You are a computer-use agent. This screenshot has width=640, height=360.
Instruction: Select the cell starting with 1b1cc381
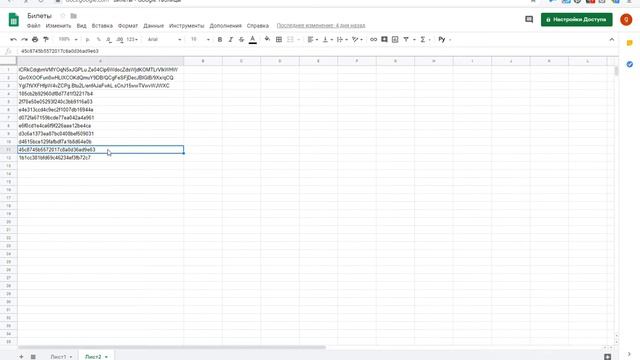pos(100,158)
